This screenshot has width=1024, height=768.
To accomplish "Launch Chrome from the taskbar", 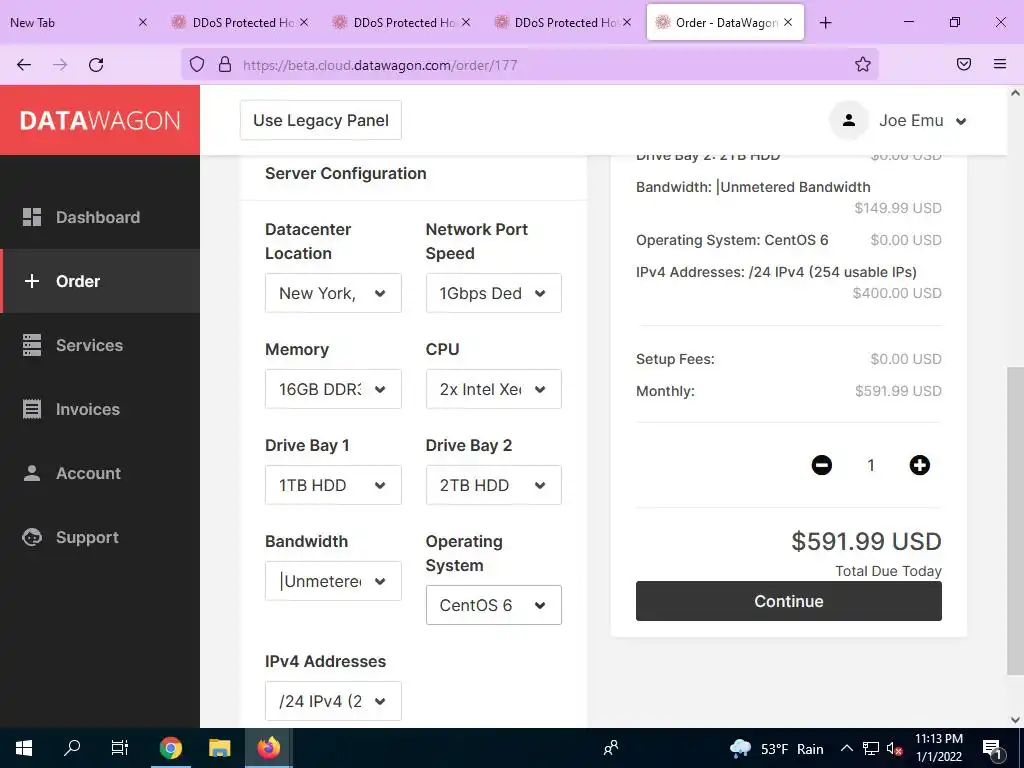I will (x=170, y=748).
